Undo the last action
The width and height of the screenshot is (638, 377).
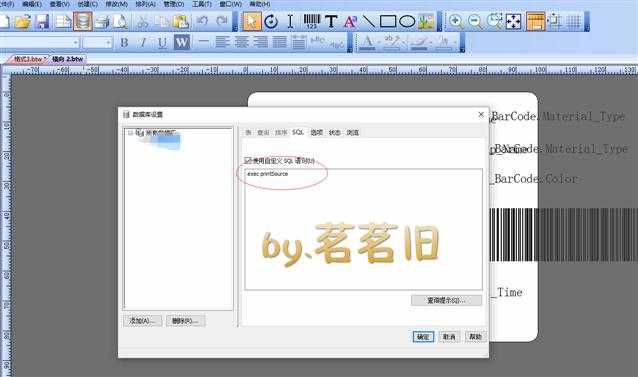tap(202, 21)
